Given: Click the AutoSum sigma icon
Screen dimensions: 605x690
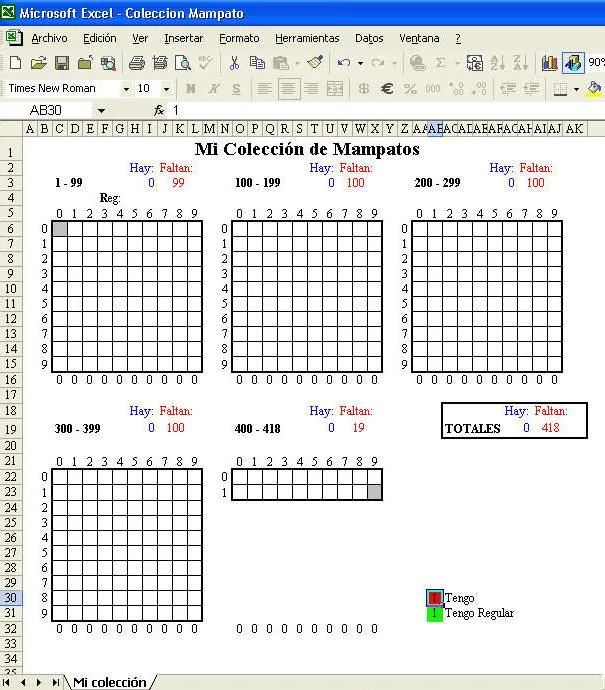Looking at the screenshot, I should pos(440,63).
